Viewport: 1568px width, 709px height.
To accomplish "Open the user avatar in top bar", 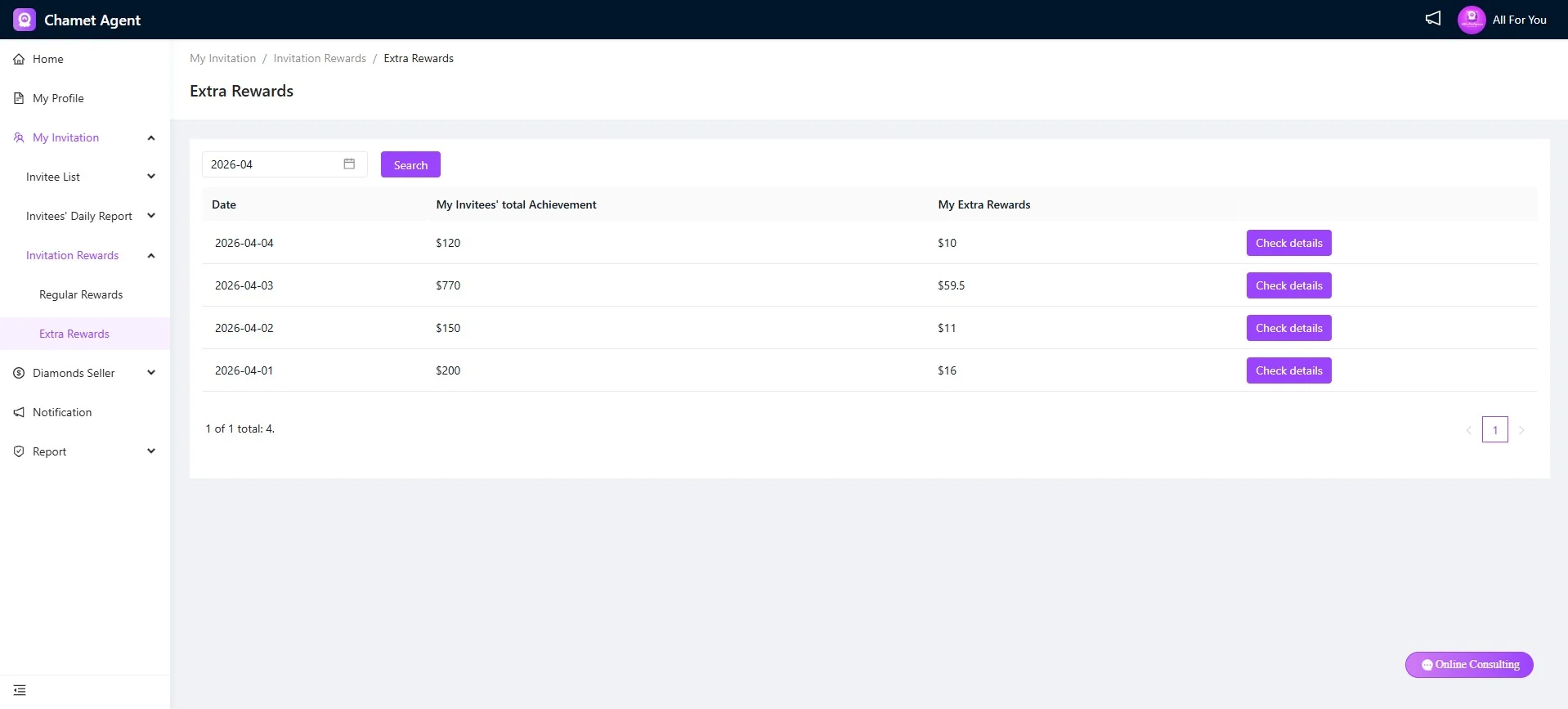I will click(1472, 20).
